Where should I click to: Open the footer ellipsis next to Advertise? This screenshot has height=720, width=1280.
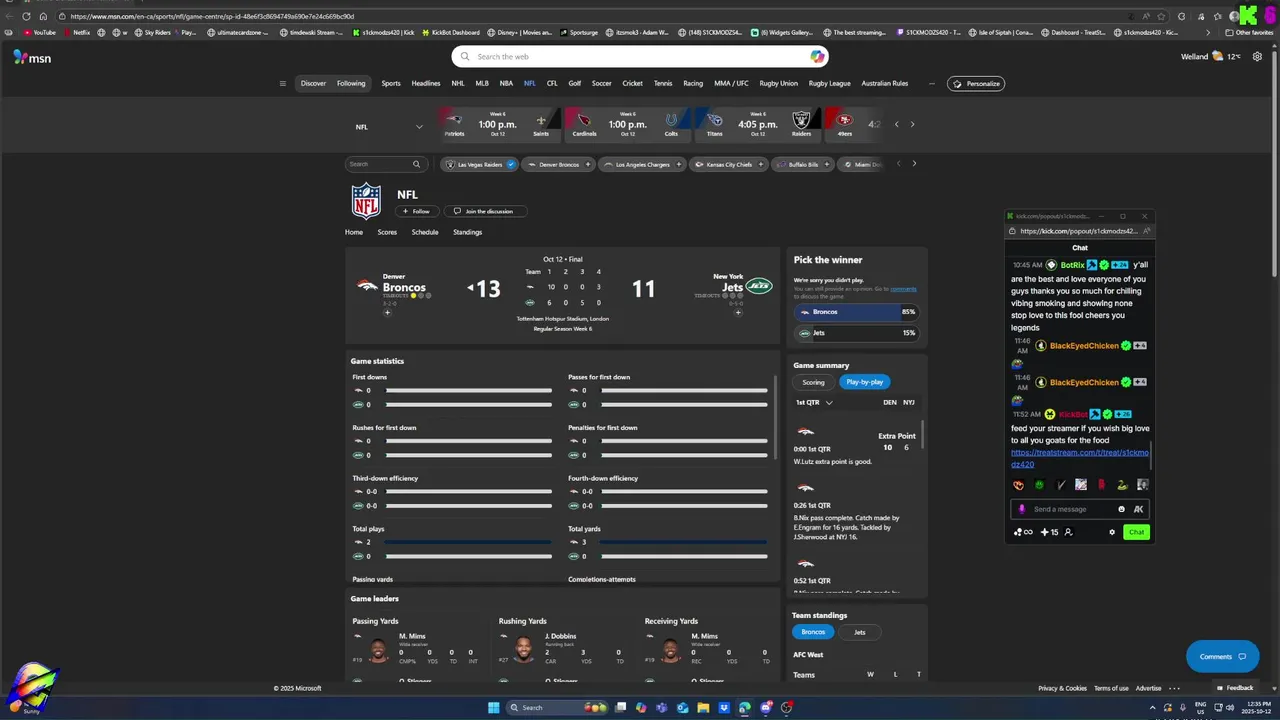click(1174, 688)
